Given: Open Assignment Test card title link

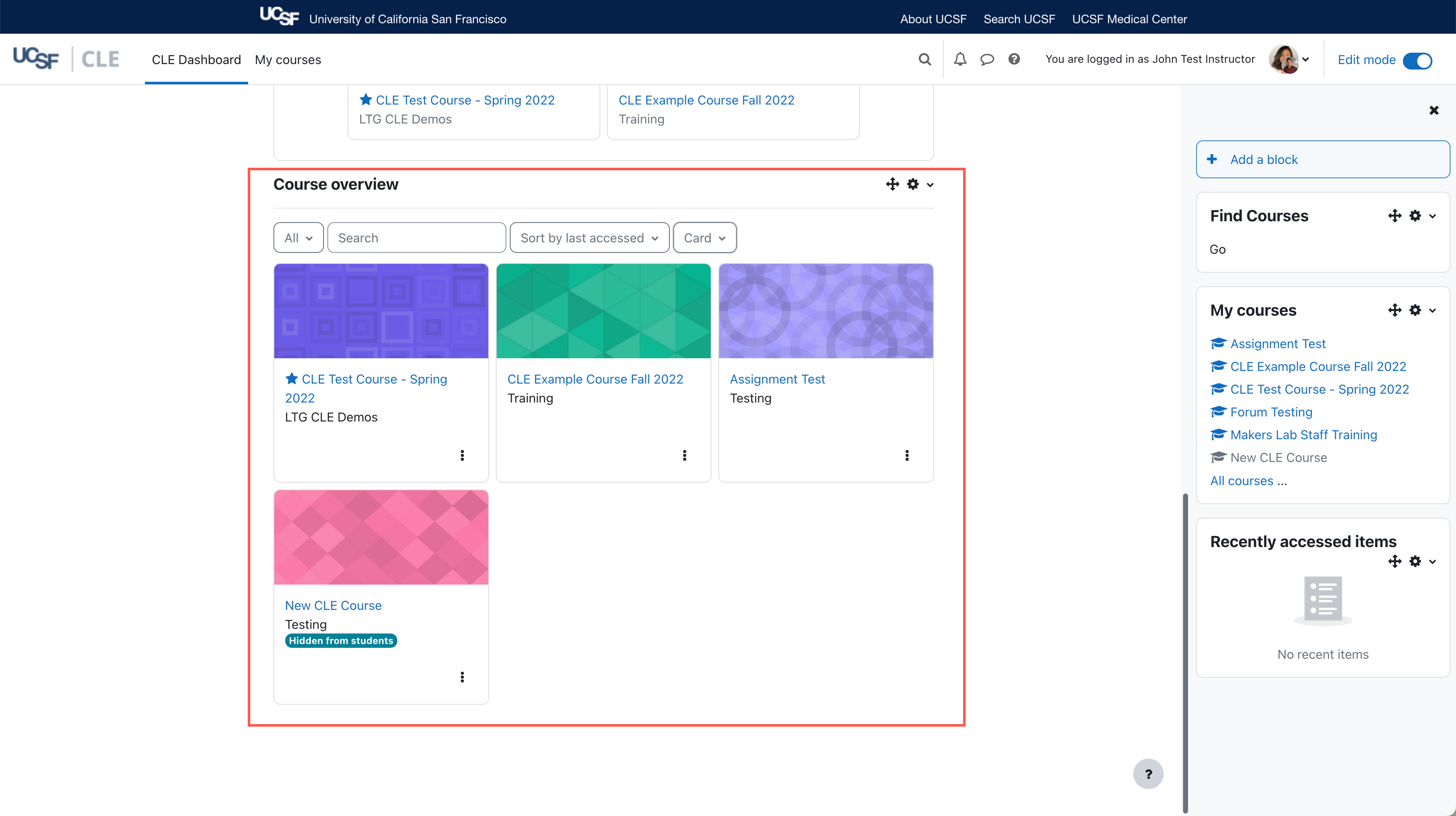Looking at the screenshot, I should pos(777,379).
